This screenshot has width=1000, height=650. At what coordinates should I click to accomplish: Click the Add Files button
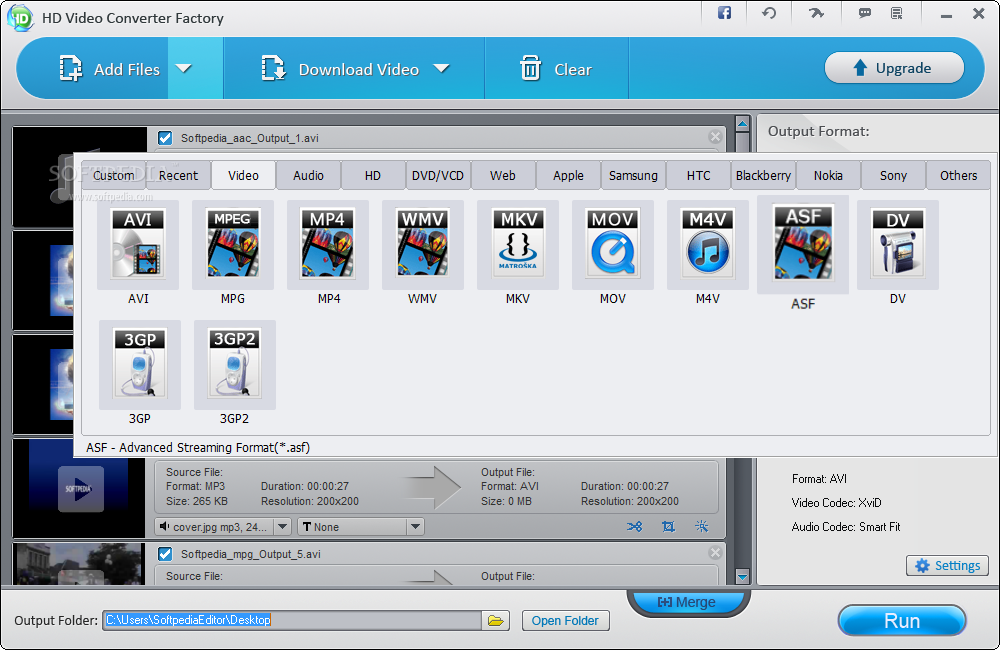(x=110, y=68)
